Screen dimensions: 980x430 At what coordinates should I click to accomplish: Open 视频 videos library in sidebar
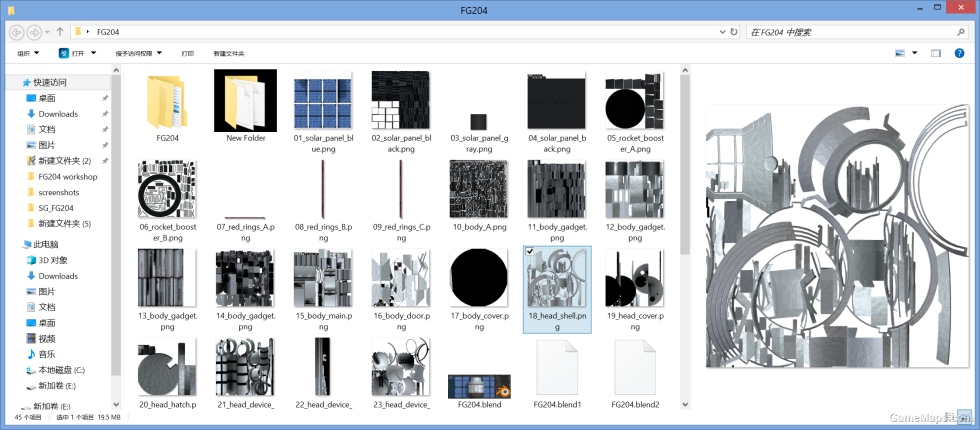click(x=46, y=339)
